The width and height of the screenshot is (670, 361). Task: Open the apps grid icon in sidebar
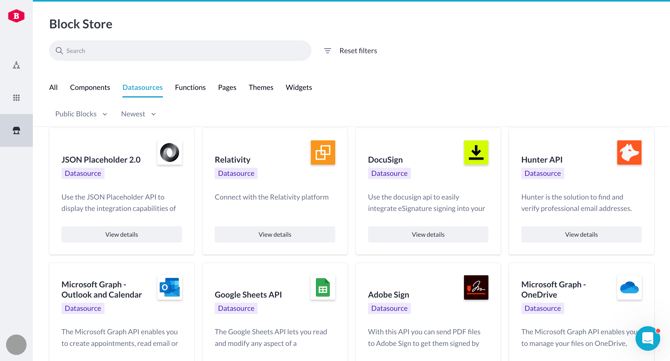point(16,98)
